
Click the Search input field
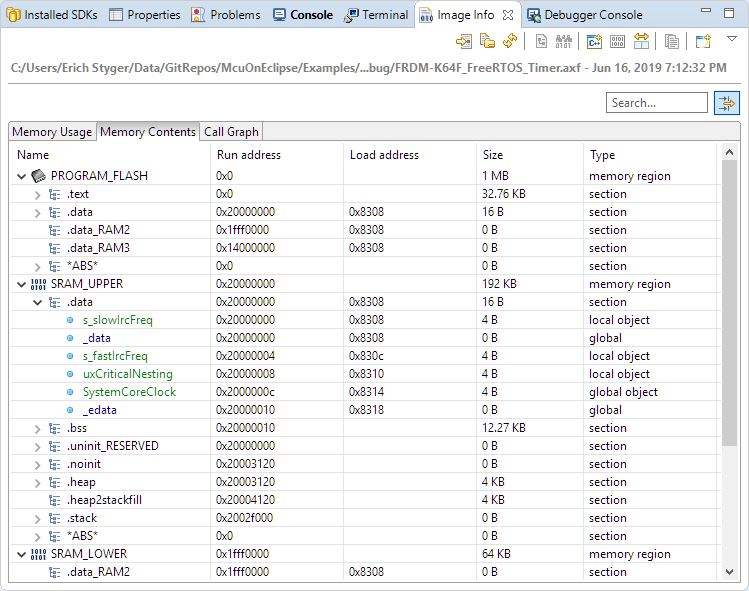tap(657, 103)
